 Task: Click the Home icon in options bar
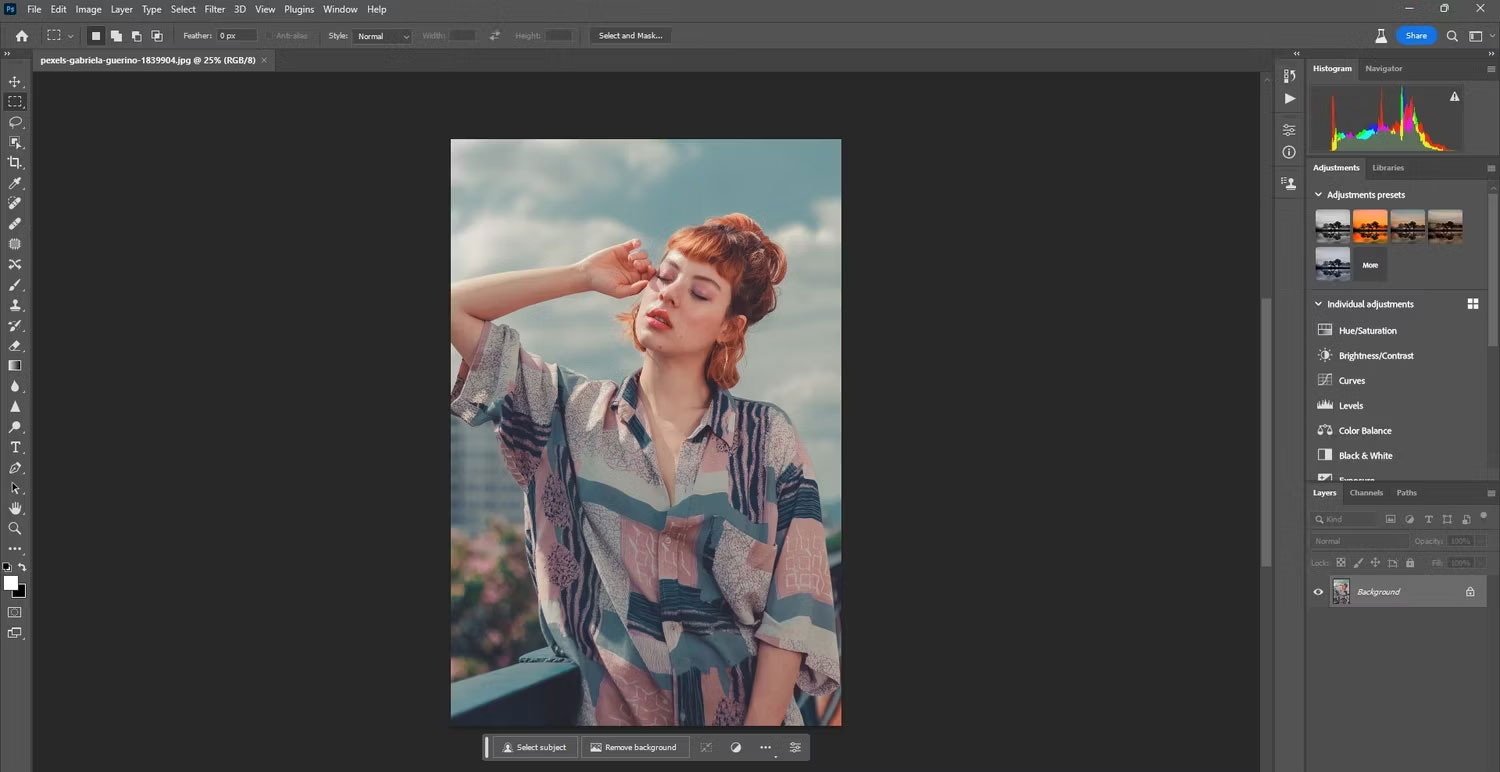tap(22, 36)
